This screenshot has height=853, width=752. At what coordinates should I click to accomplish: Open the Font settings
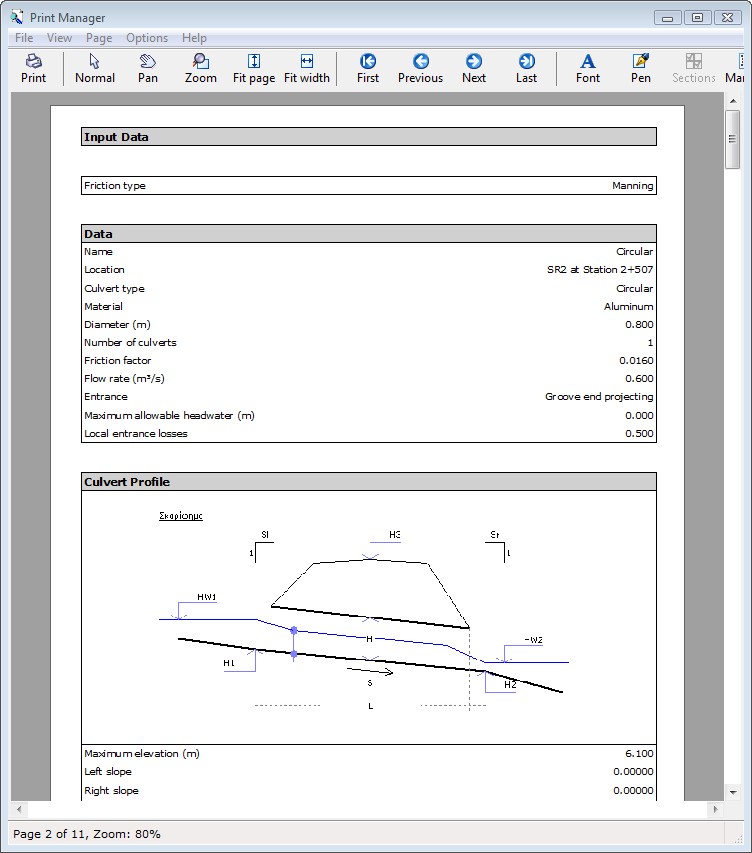(588, 68)
